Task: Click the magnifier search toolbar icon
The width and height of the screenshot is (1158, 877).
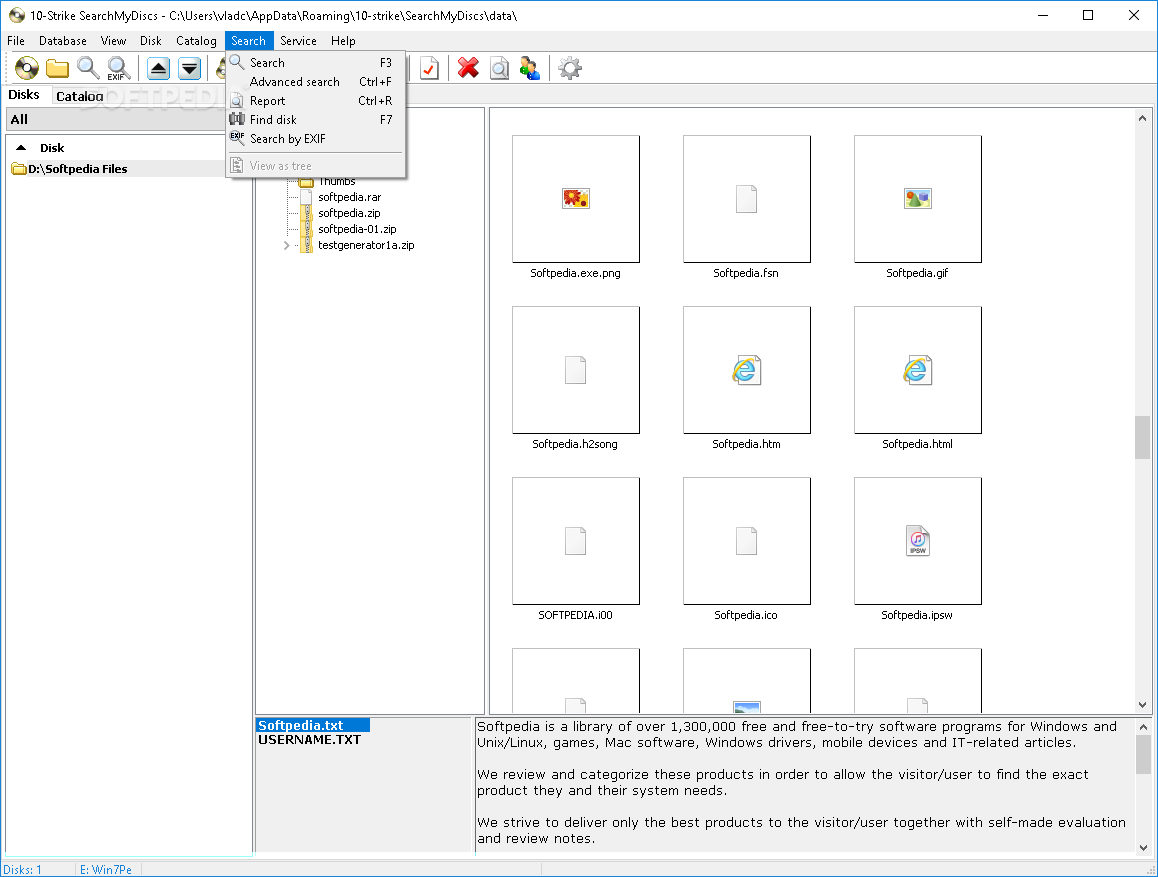Action: tap(88, 69)
